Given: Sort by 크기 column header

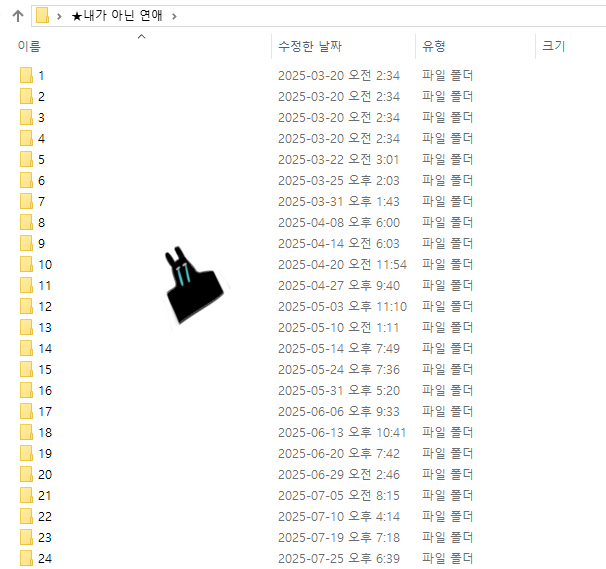Looking at the screenshot, I should 553,46.
